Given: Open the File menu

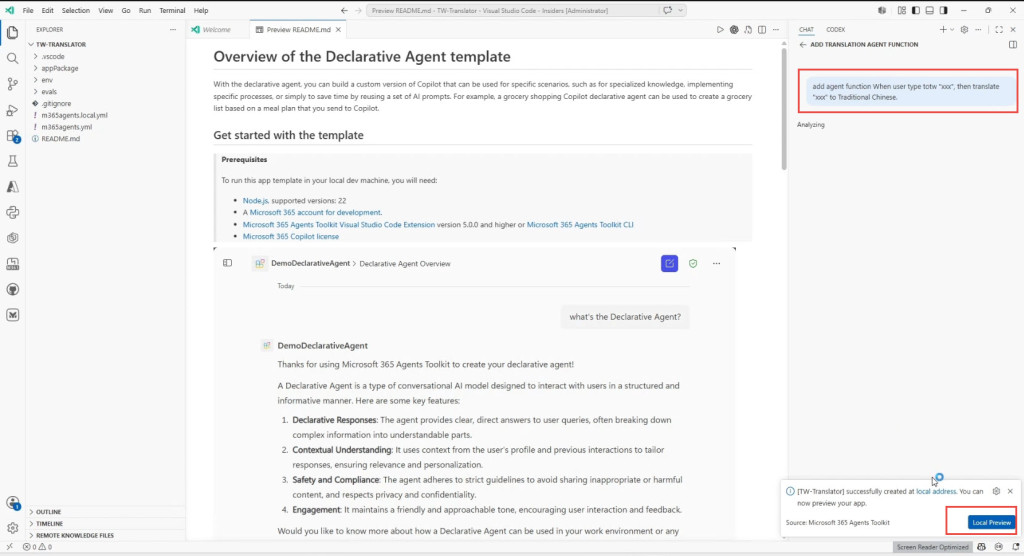Looking at the screenshot, I should 27,10.
